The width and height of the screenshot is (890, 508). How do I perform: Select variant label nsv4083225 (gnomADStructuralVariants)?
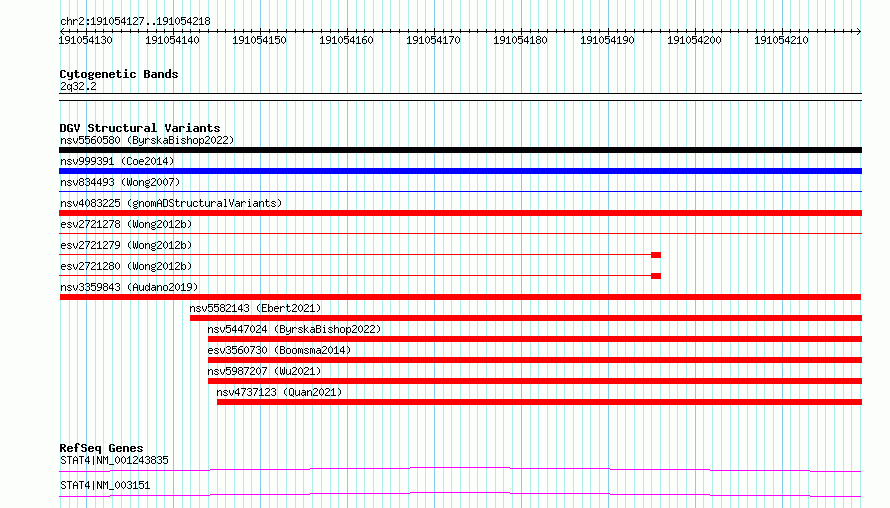point(171,203)
